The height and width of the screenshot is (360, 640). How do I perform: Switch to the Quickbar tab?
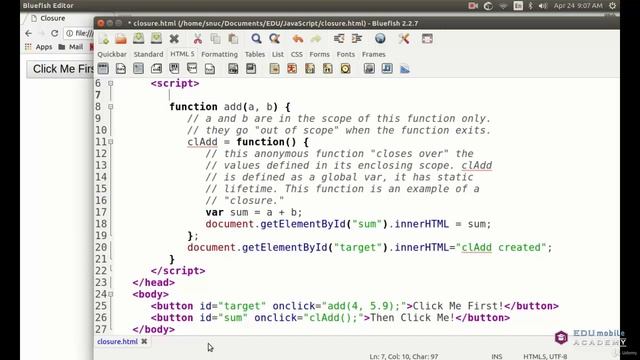(x=112, y=54)
